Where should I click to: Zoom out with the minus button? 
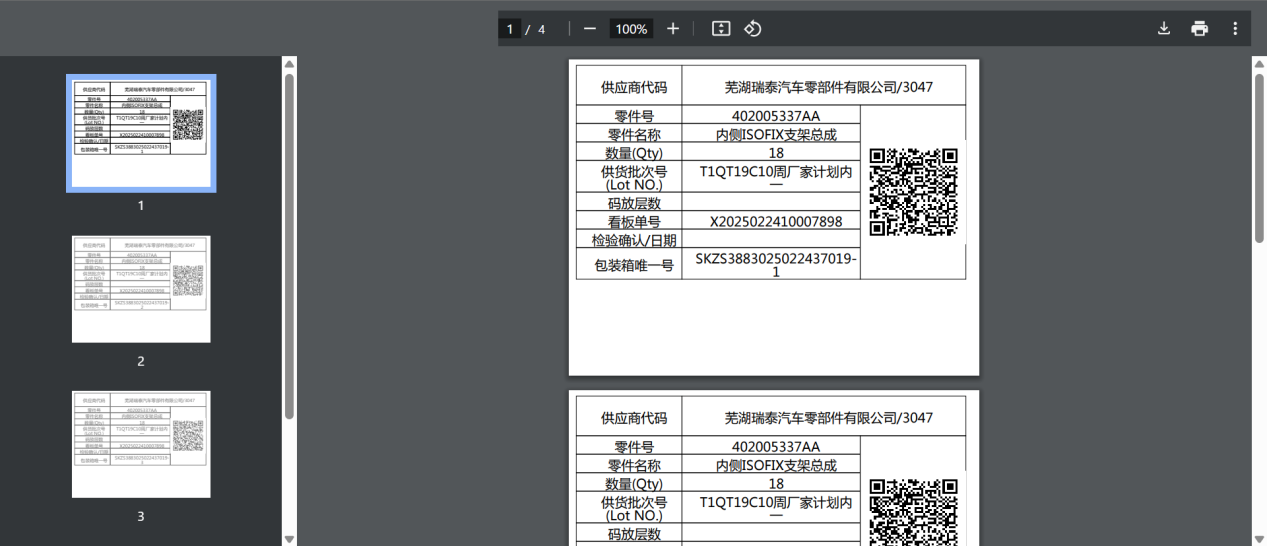(589, 29)
